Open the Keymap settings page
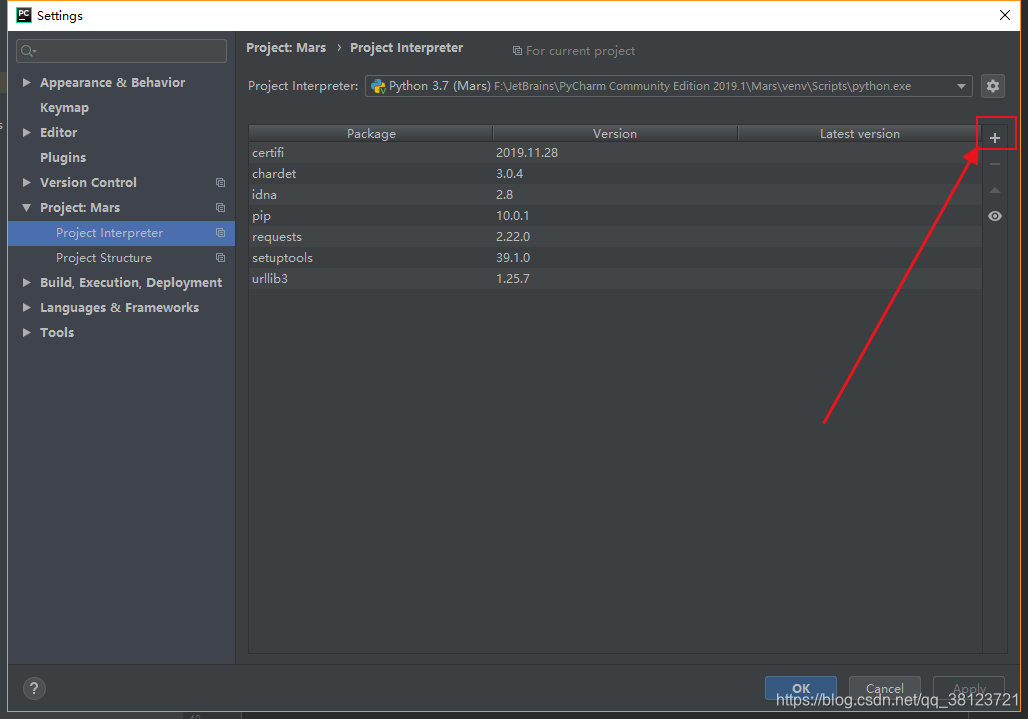Screen dimensions: 1028x719 tap(64, 107)
